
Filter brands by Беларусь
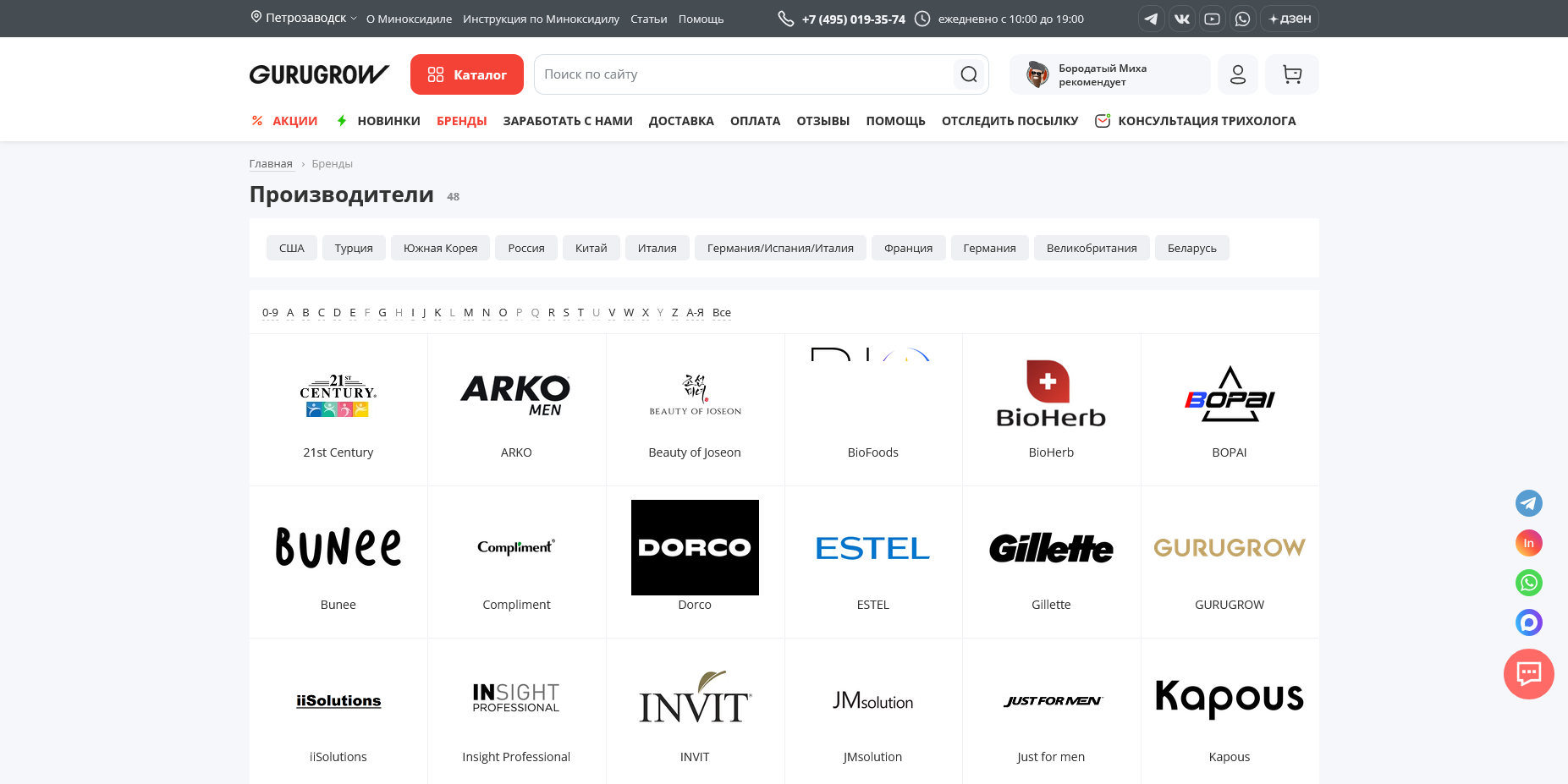click(x=1192, y=248)
